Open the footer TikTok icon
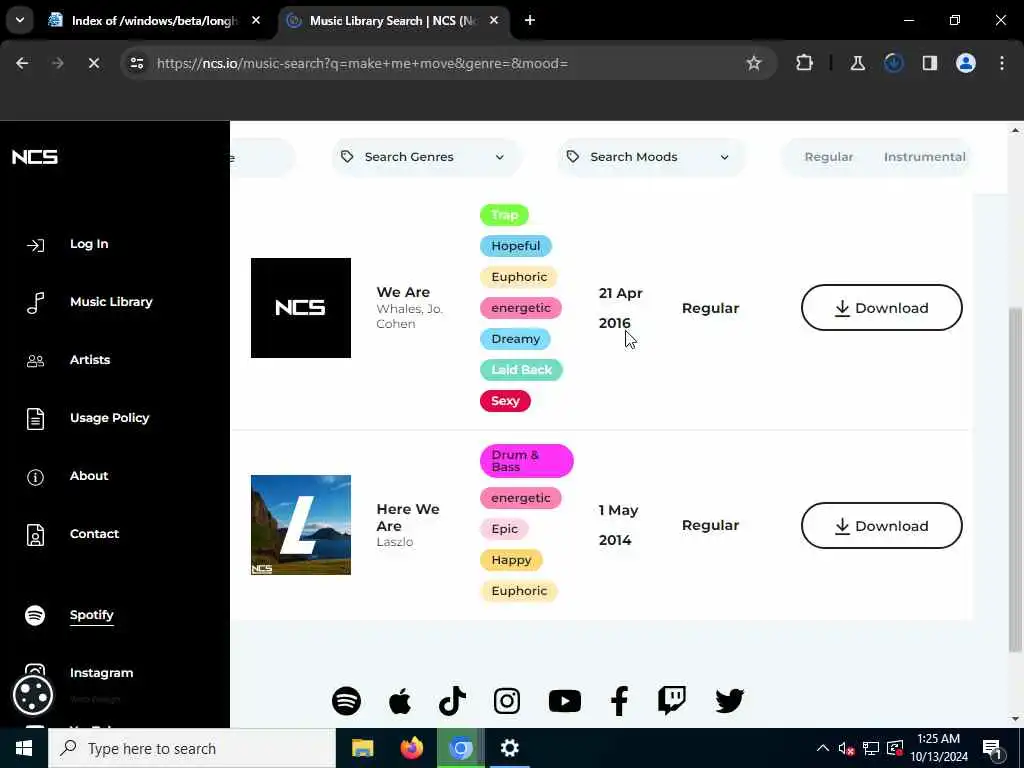This screenshot has width=1024, height=768. point(452,701)
